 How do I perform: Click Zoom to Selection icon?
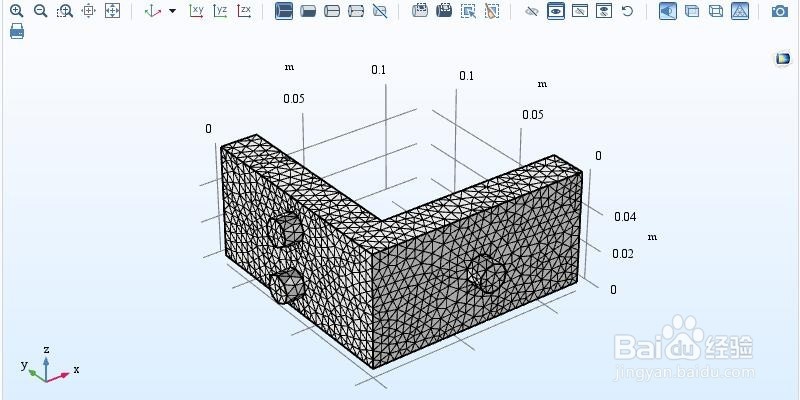[89, 11]
